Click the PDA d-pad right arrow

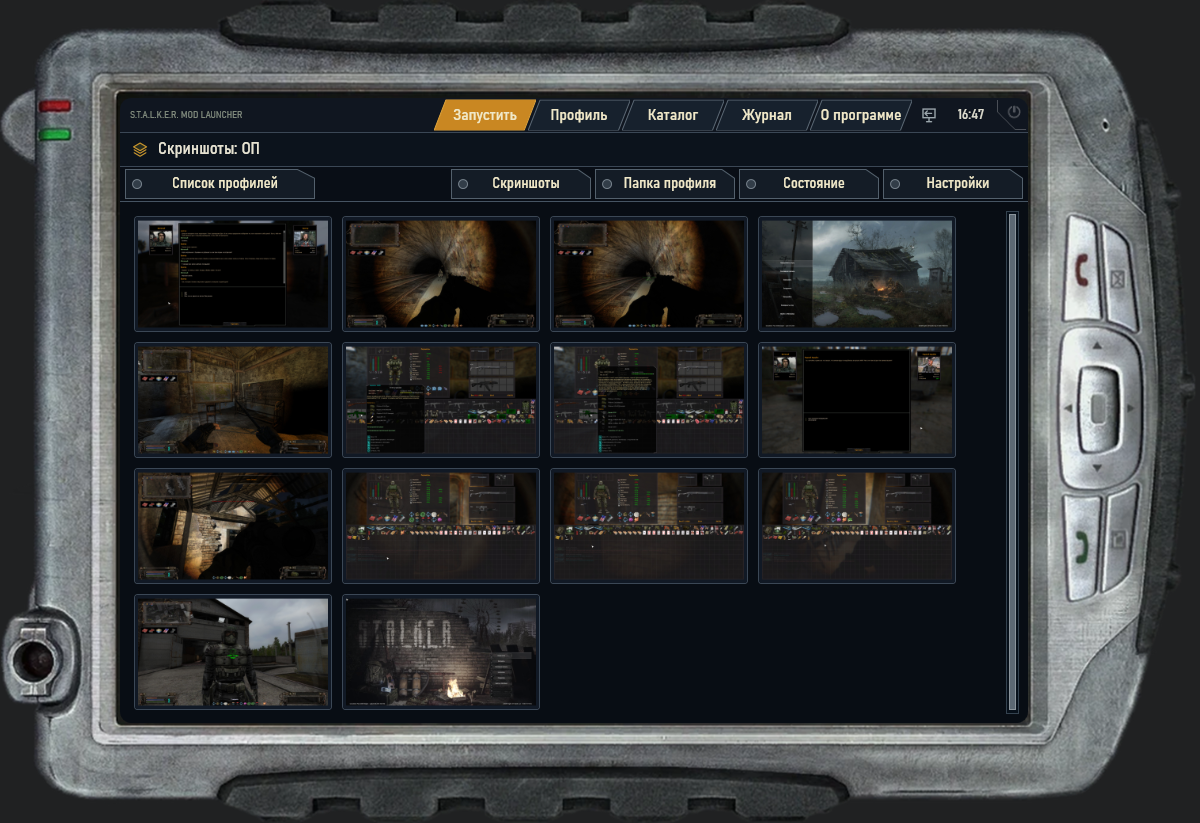[1129, 408]
